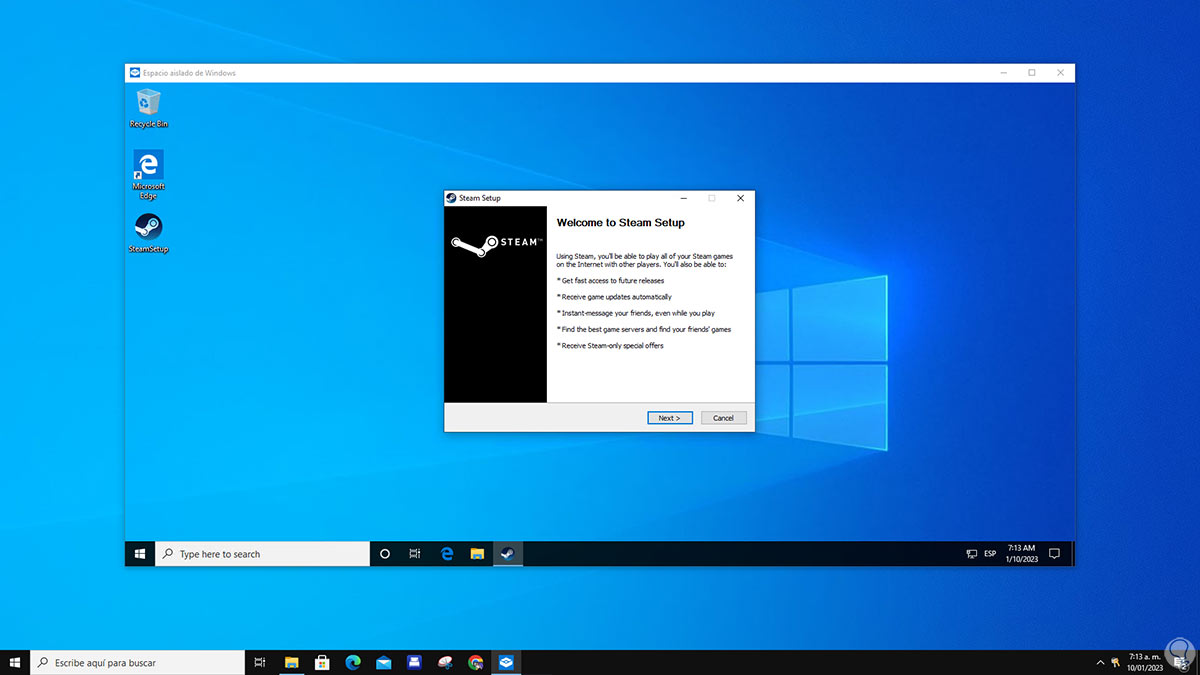Close the Steam Setup dialog

click(x=740, y=198)
